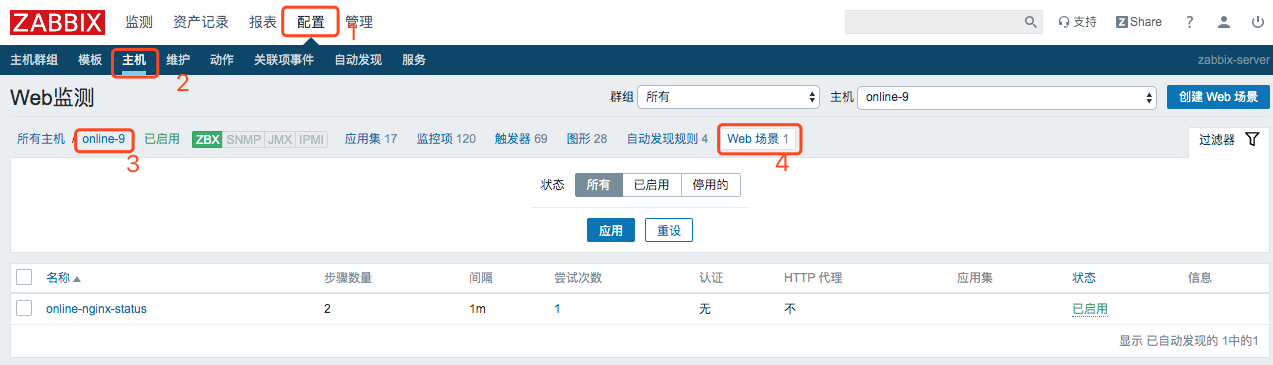
Task: Click the 1m interval cell
Action: click(x=477, y=309)
